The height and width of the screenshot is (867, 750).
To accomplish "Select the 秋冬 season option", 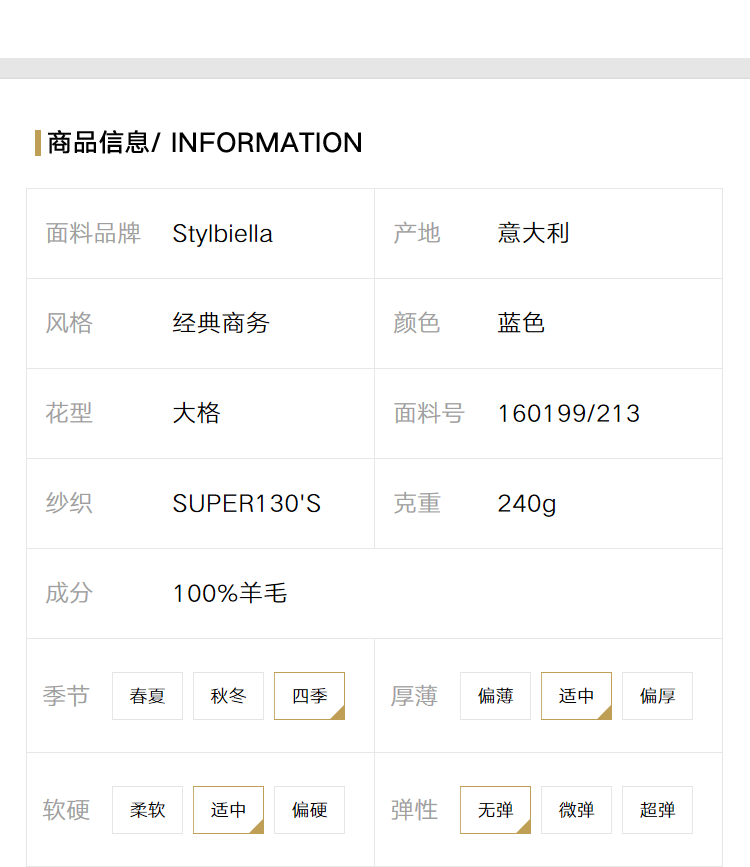I will (228, 696).
